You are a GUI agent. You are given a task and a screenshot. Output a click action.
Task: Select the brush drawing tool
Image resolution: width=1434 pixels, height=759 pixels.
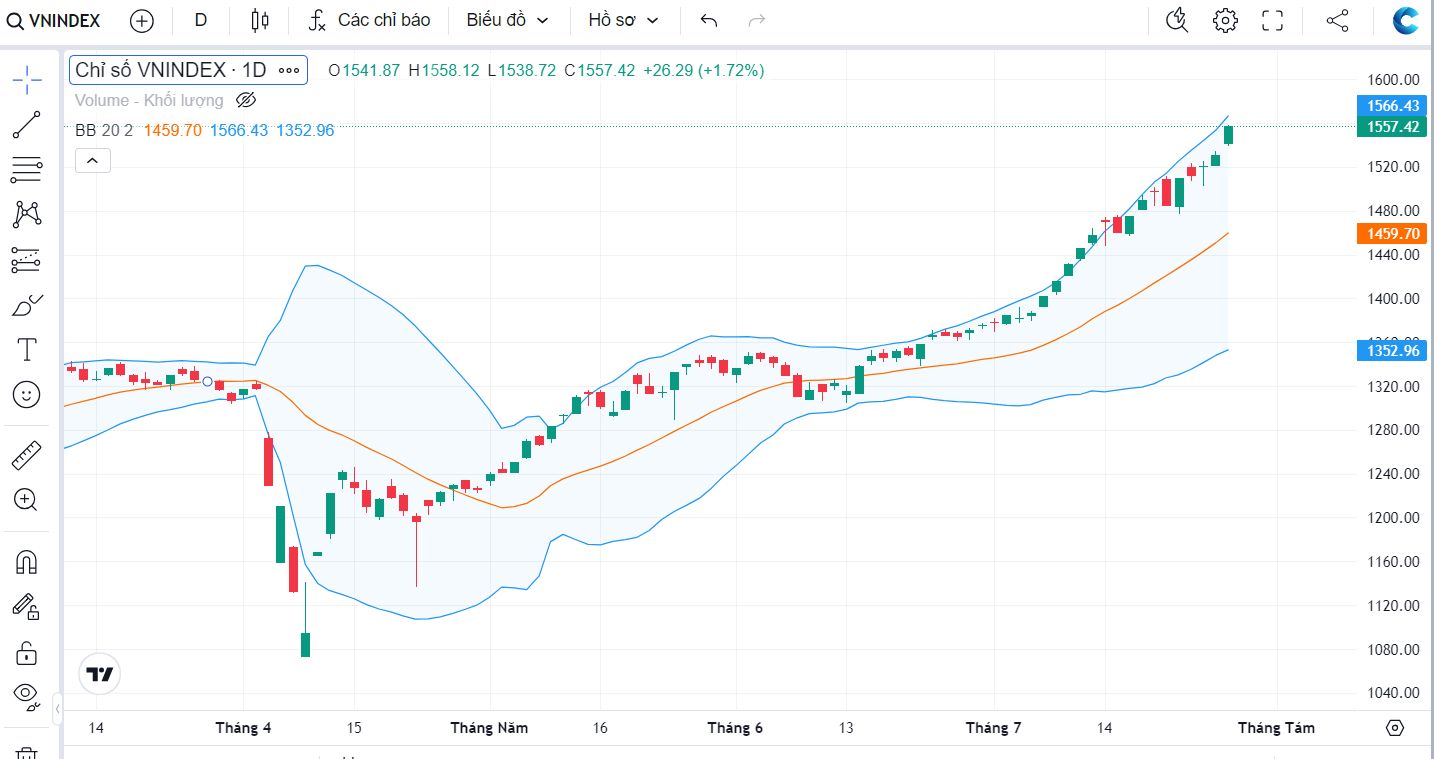click(27, 305)
